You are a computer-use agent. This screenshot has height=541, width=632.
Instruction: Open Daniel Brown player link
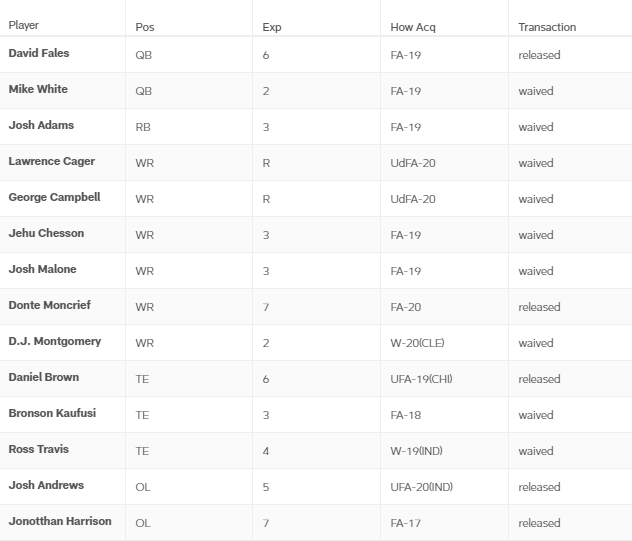tap(44, 377)
